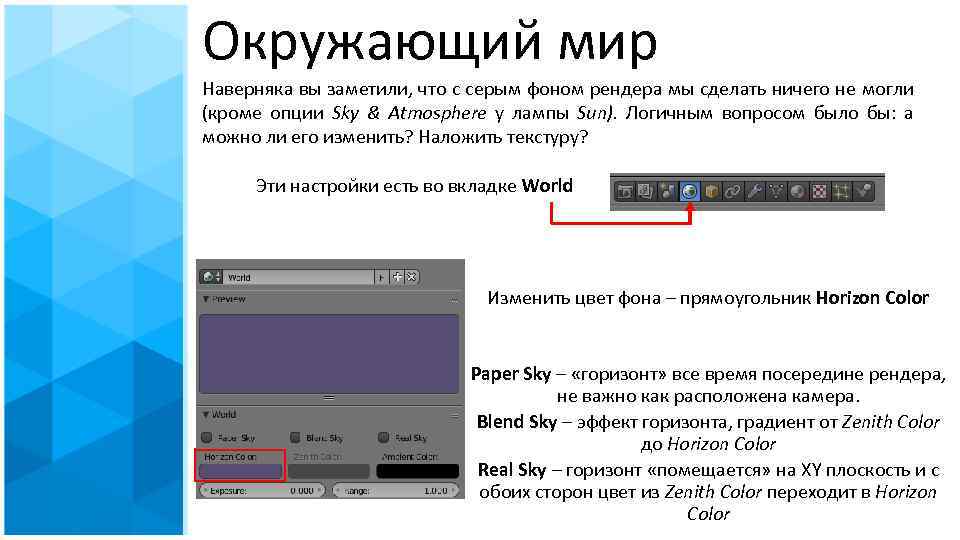Screen dimensions: 960x540
Task: Grab the World panel grip handle
Action: [x=454, y=416]
